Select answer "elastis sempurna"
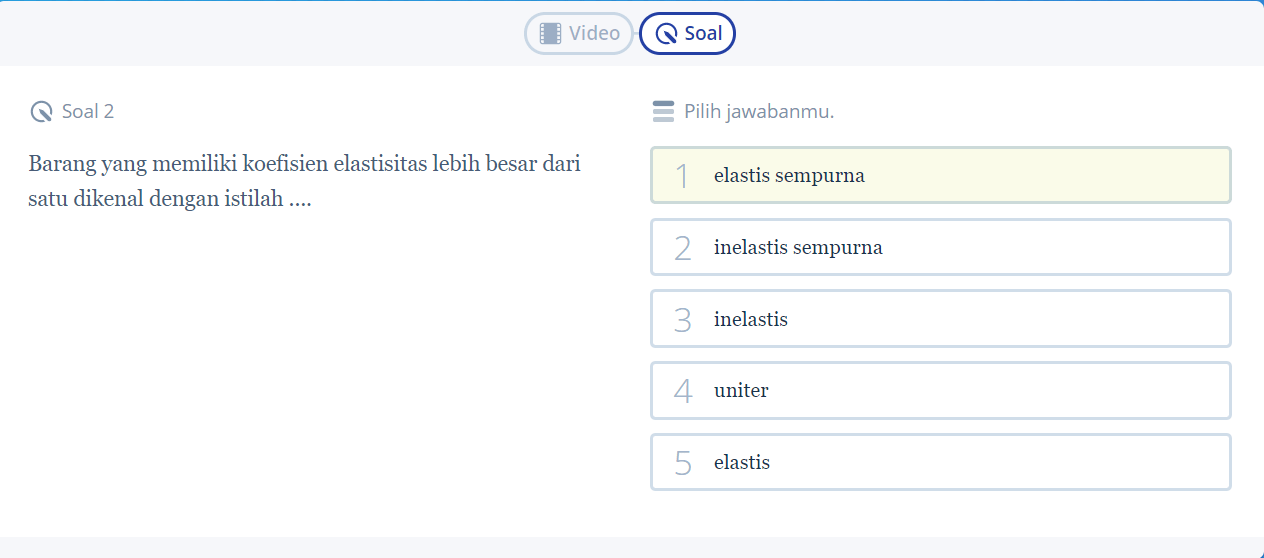1264x558 pixels. point(940,176)
